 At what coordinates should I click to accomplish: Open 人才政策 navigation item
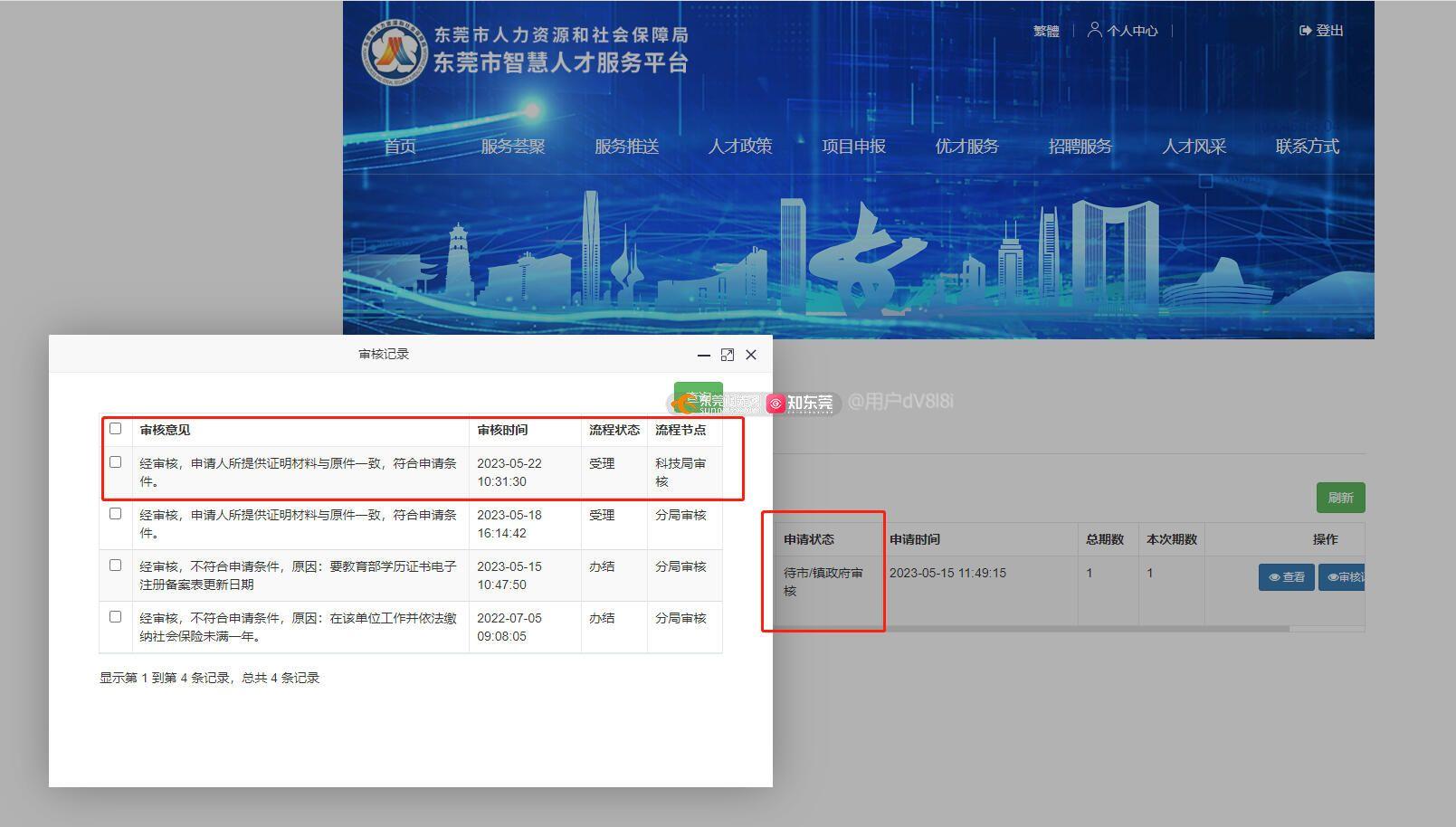click(x=740, y=147)
